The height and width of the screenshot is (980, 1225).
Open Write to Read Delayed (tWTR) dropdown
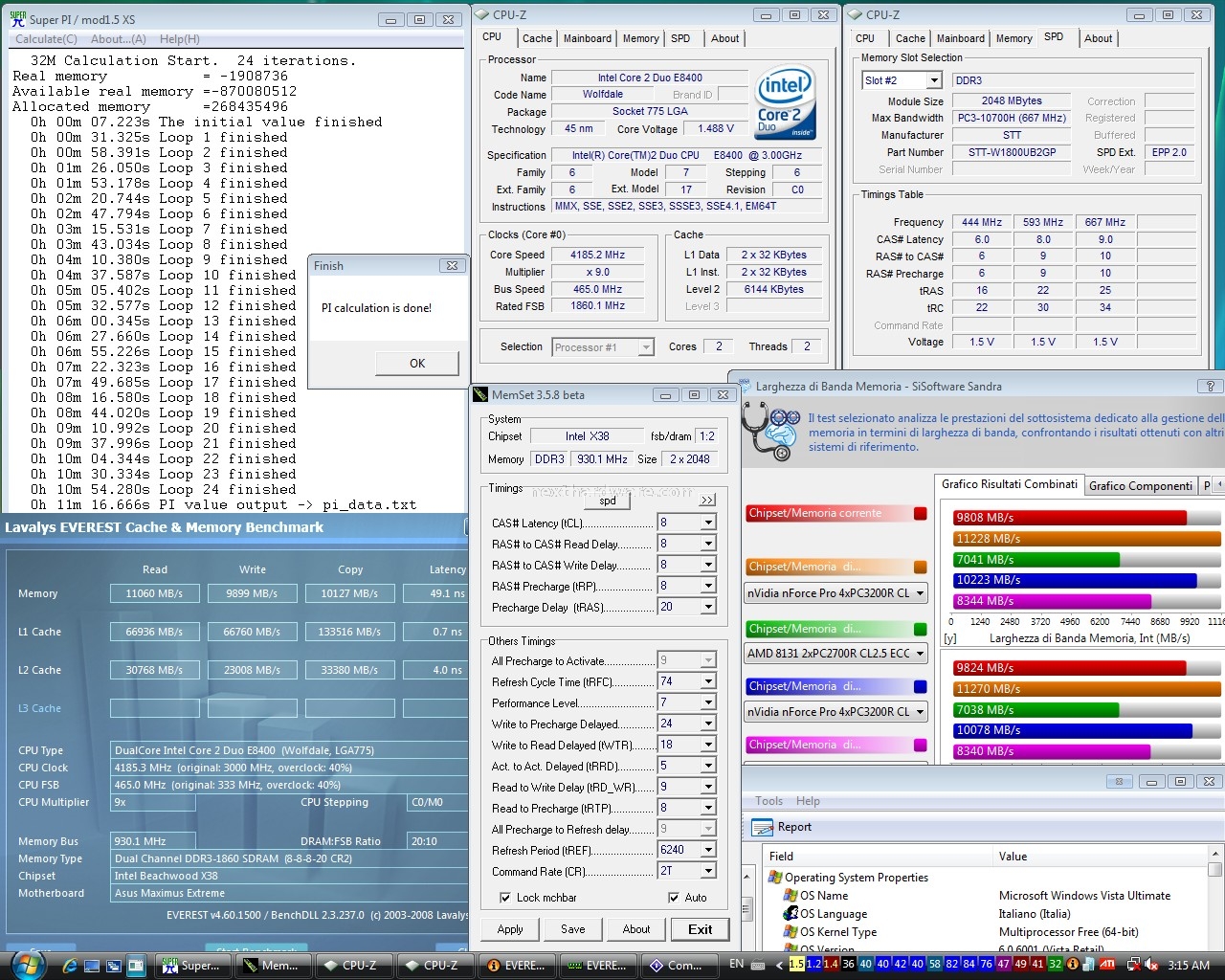(708, 745)
